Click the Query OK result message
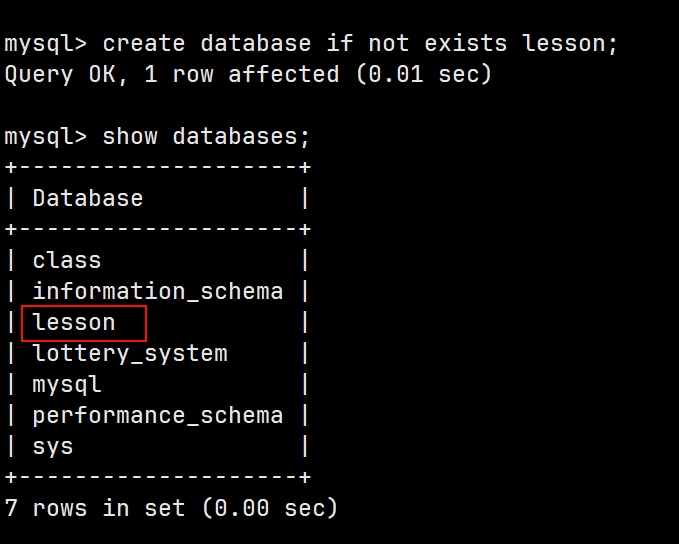The height and width of the screenshot is (544, 679). click(248, 74)
